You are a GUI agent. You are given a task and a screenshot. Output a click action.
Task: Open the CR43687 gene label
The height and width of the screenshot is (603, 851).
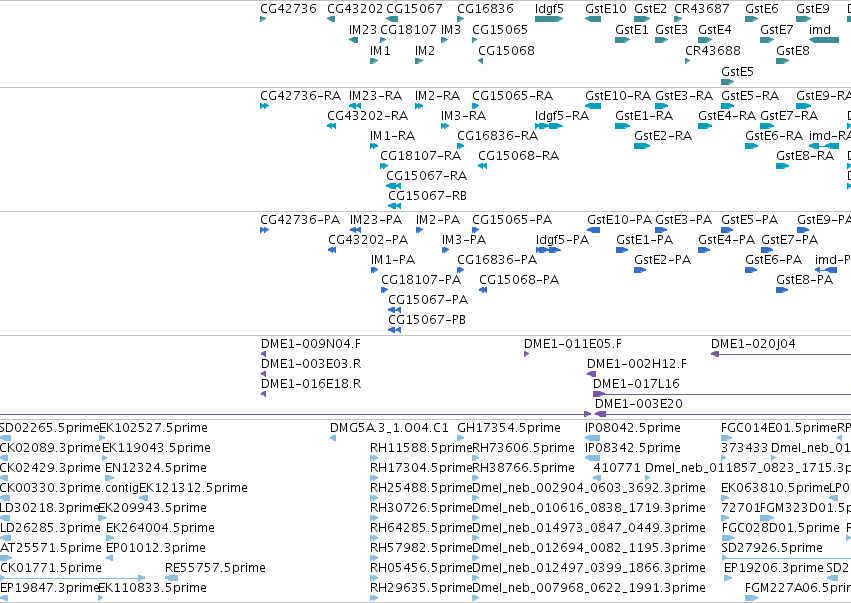702,9
